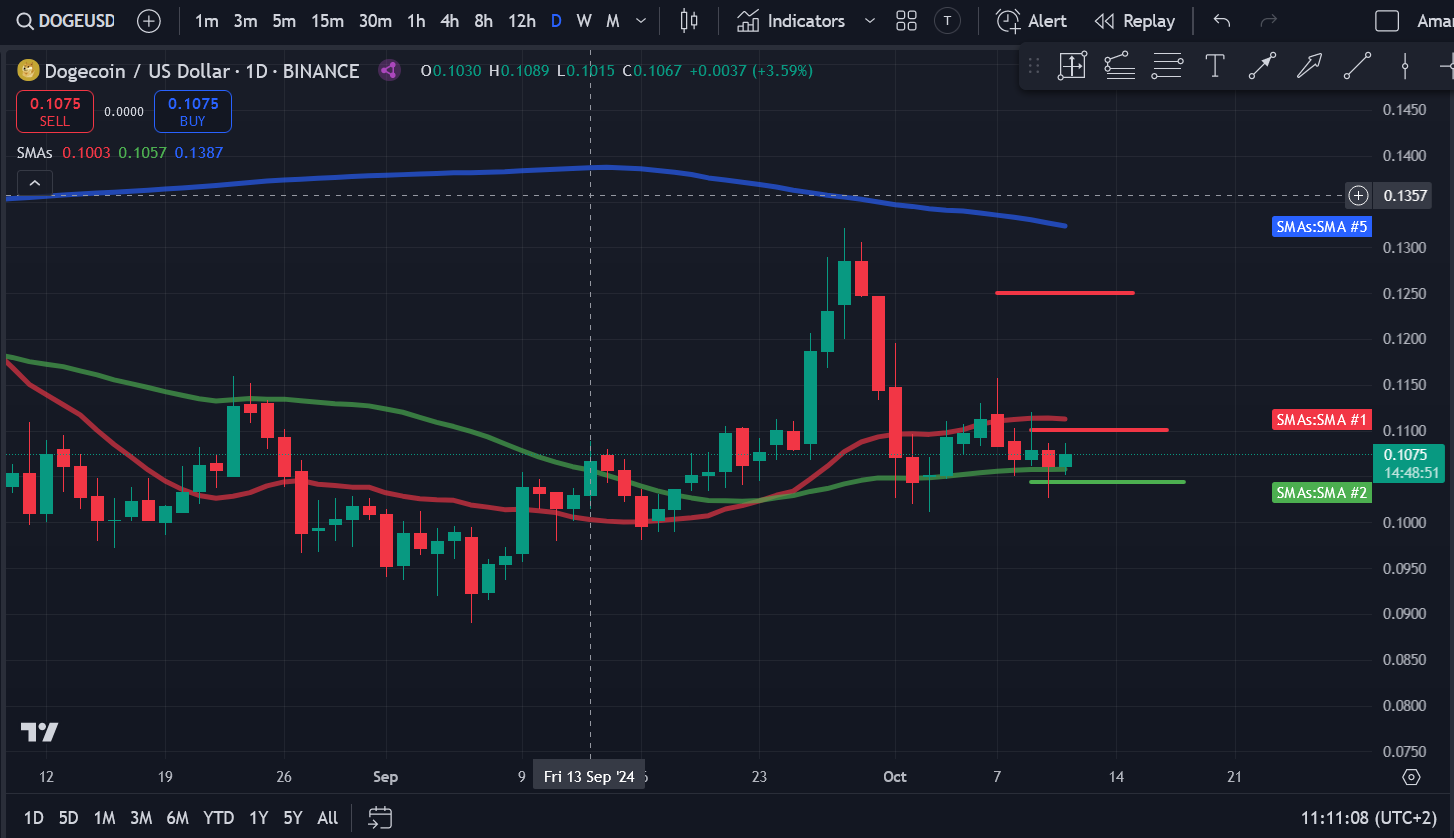This screenshot has width=1454, height=838.
Task: Grab the drawing toolbar drag handle
Action: (1034, 67)
